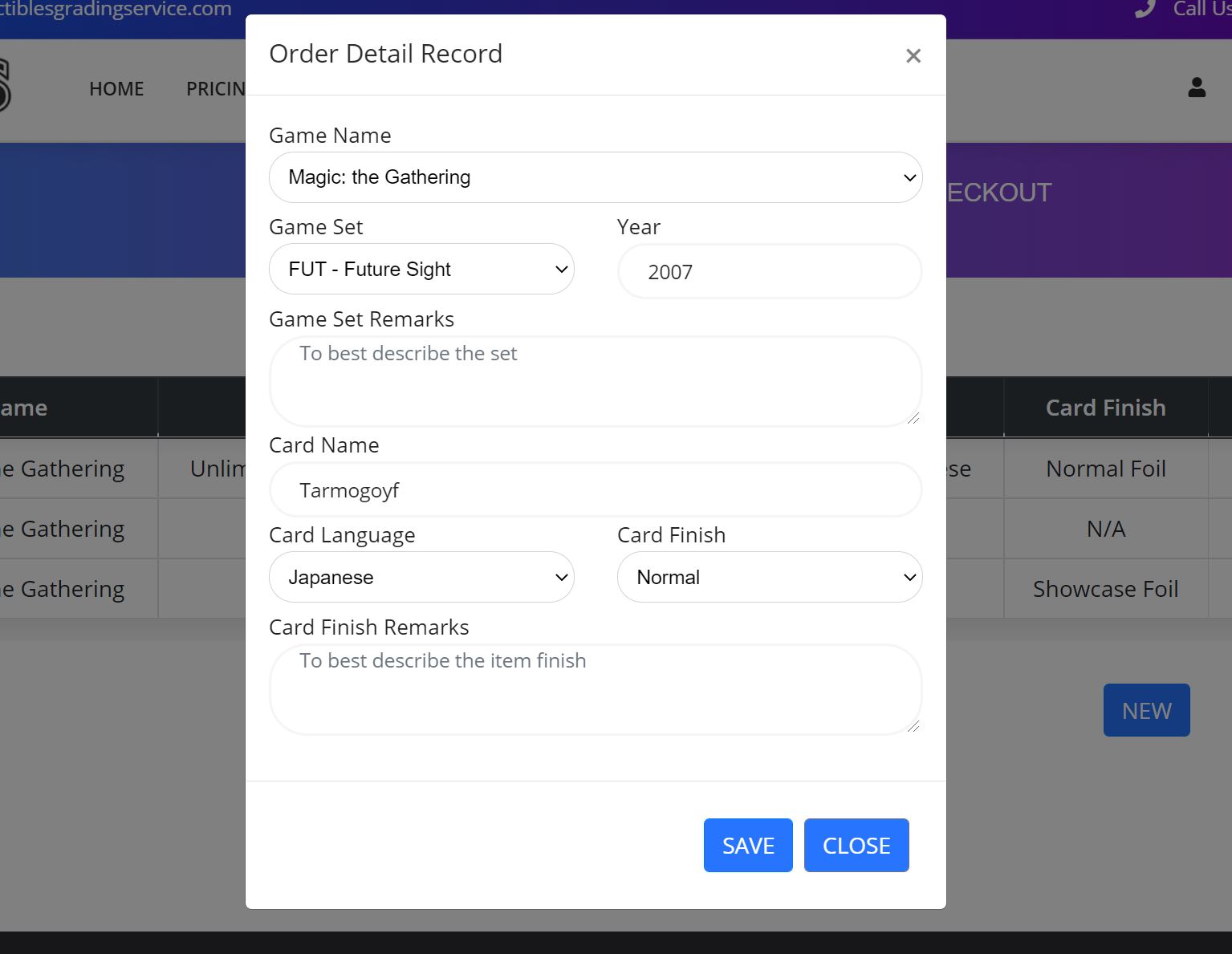The image size is (1232, 954).
Task: Open the Card Finish dropdown
Action: [770, 577]
